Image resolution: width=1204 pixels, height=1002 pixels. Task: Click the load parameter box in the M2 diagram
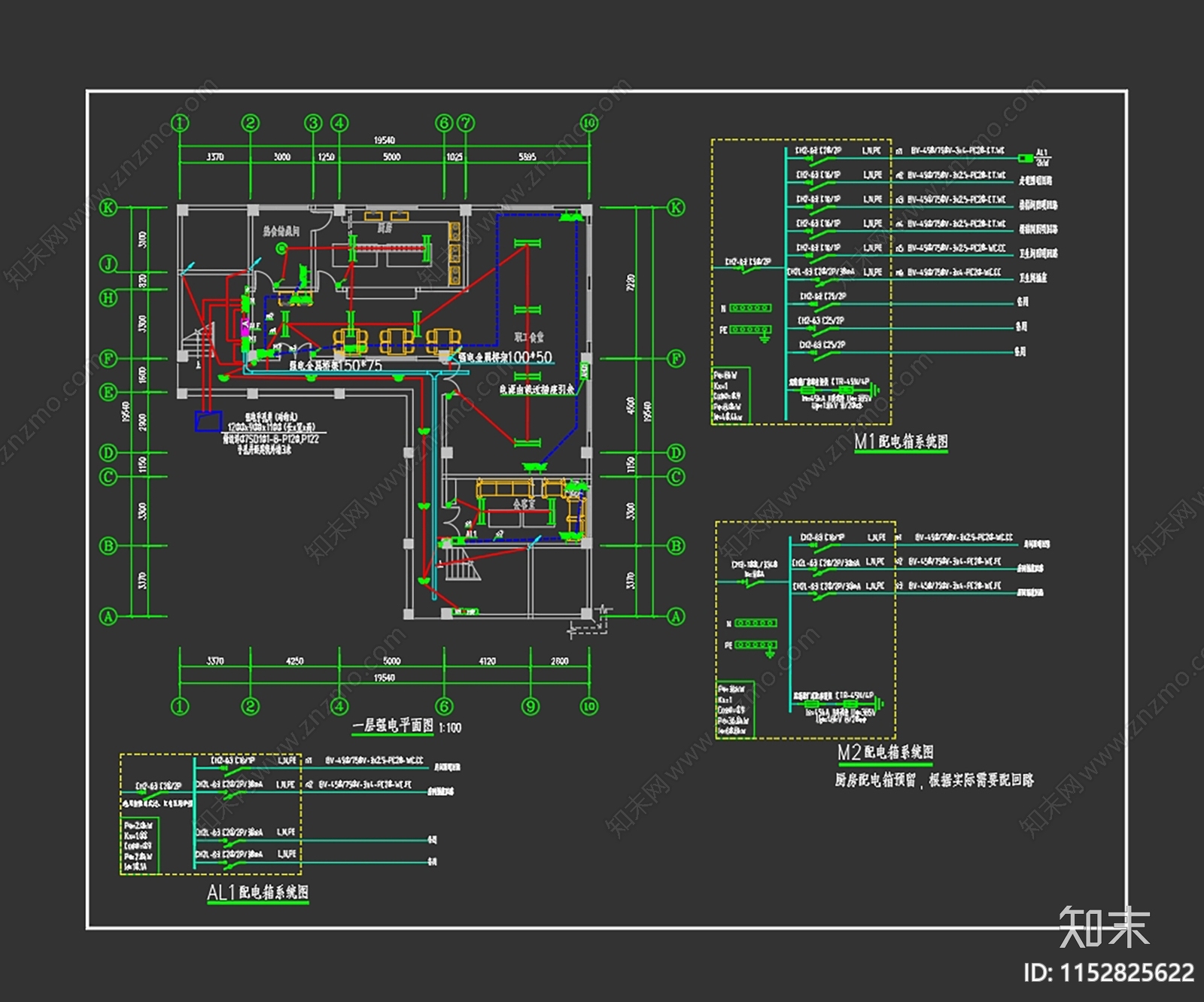(x=735, y=709)
